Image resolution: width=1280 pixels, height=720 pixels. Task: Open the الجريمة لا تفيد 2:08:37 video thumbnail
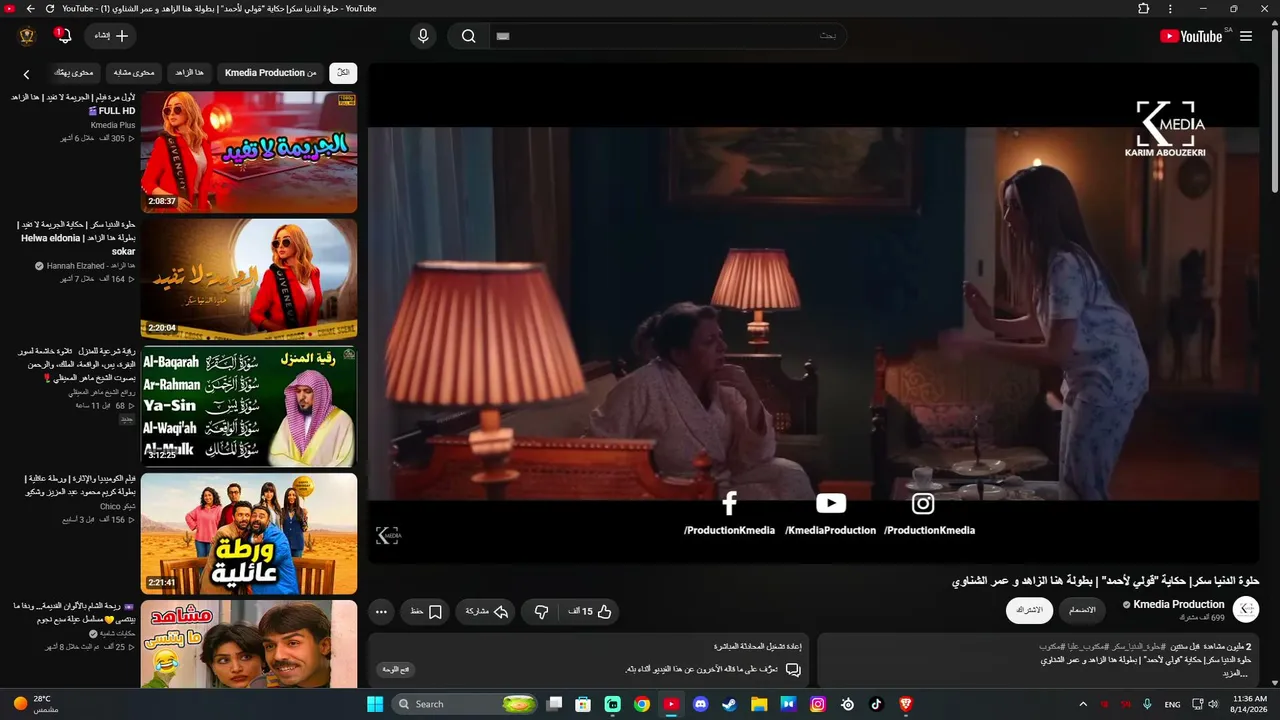click(249, 152)
